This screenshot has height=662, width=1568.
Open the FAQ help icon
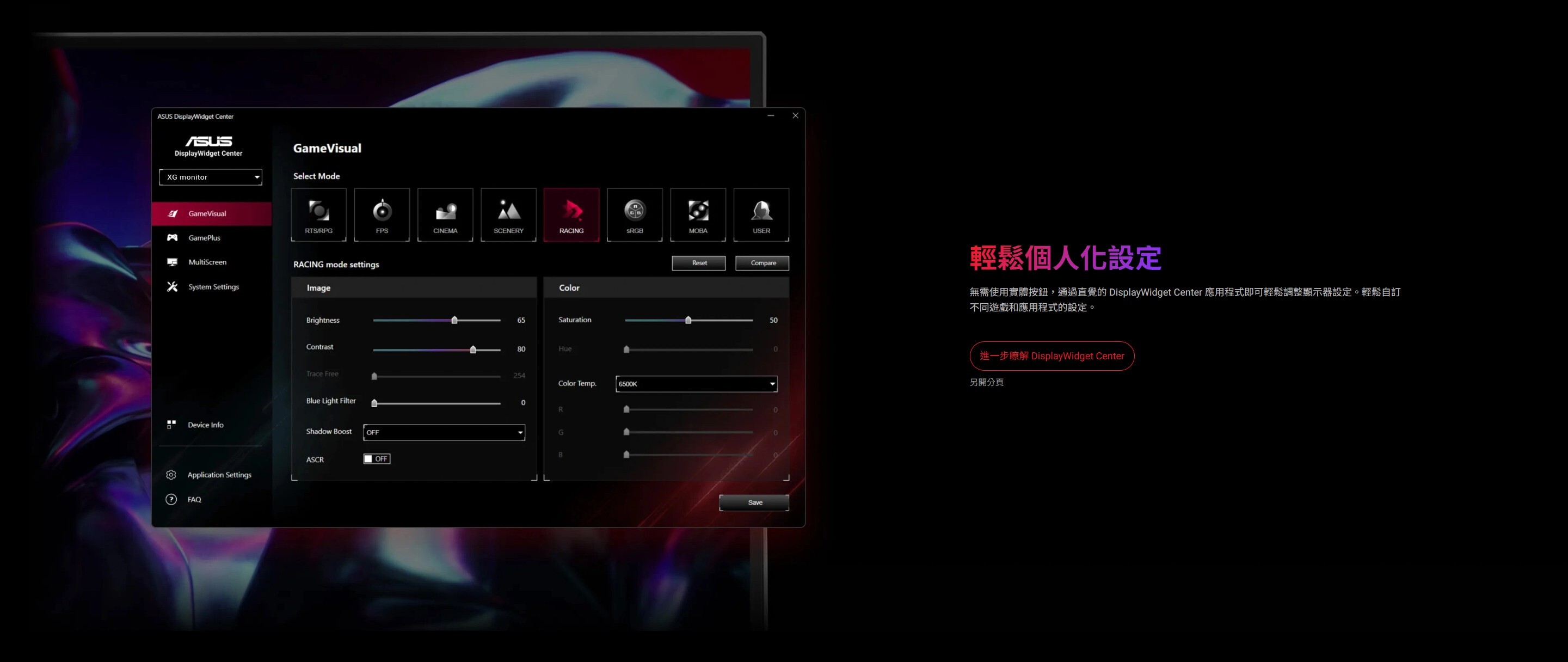pos(171,499)
